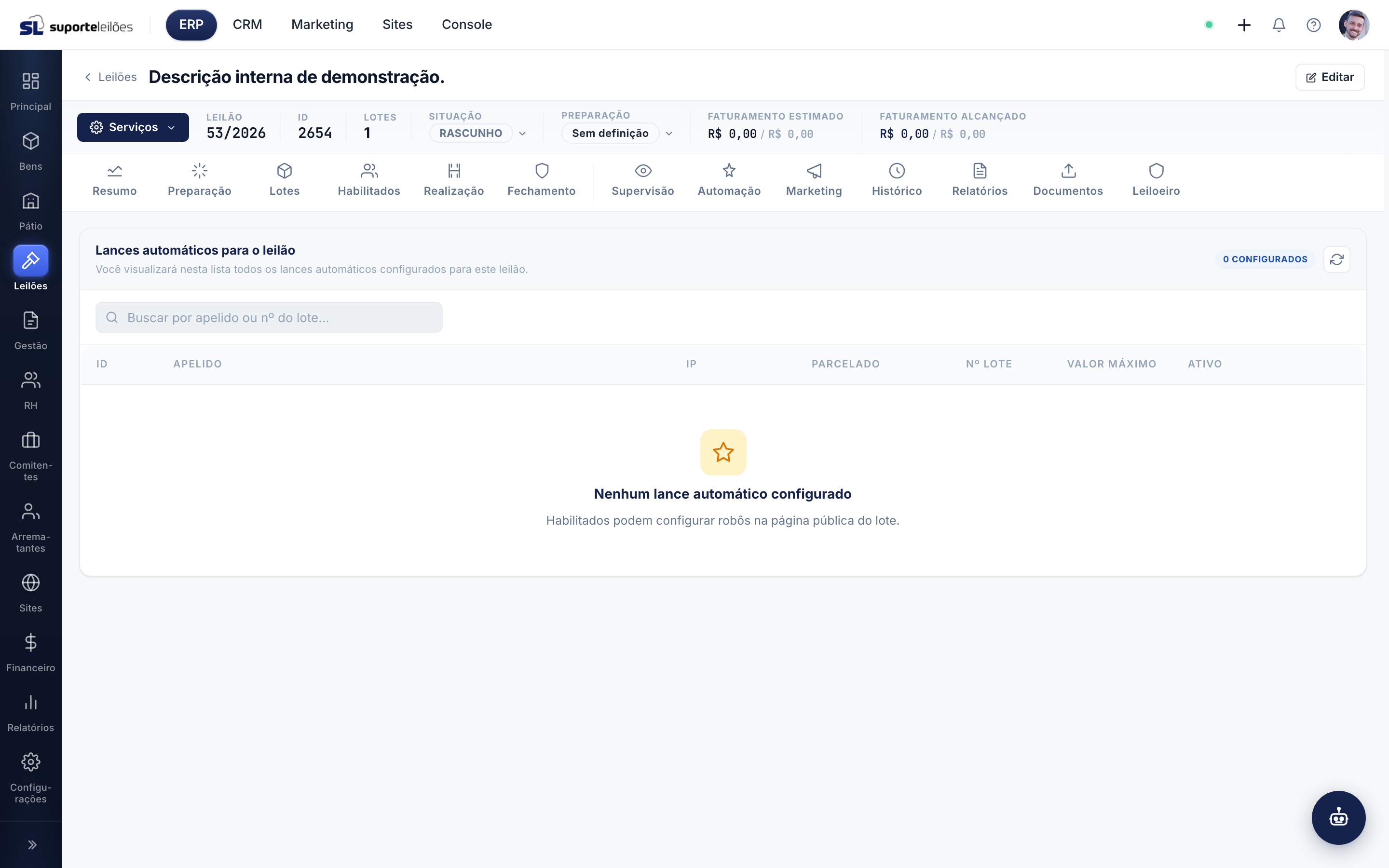
Task: Open Financeiro in the sidebar
Action: click(30, 652)
